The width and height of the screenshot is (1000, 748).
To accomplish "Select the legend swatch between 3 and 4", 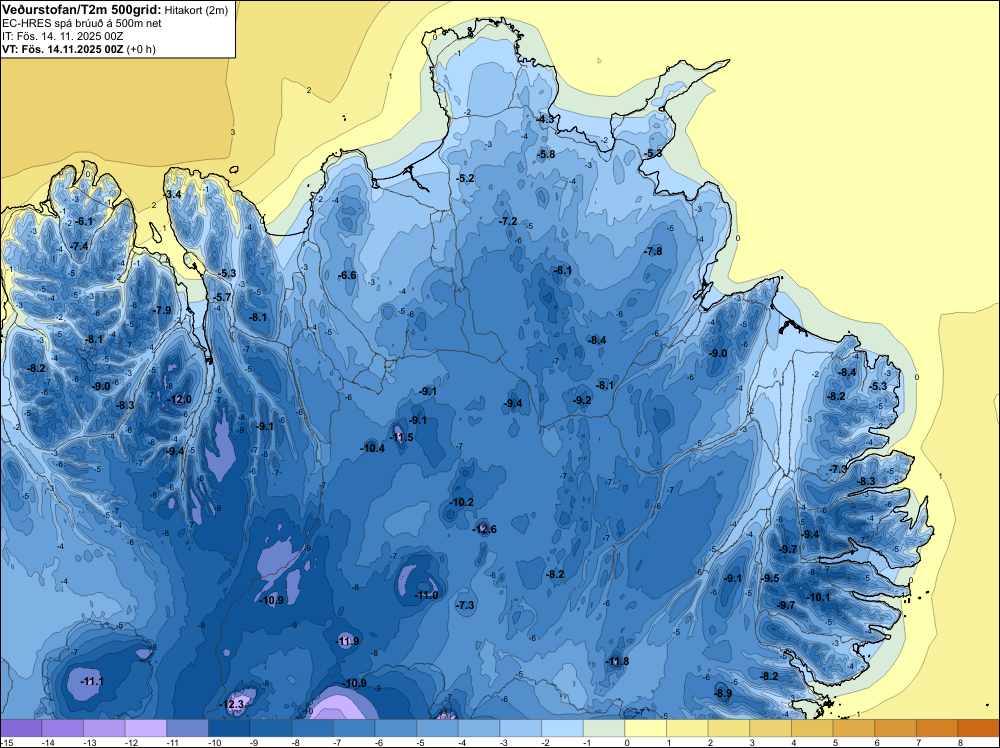I will click(771, 728).
